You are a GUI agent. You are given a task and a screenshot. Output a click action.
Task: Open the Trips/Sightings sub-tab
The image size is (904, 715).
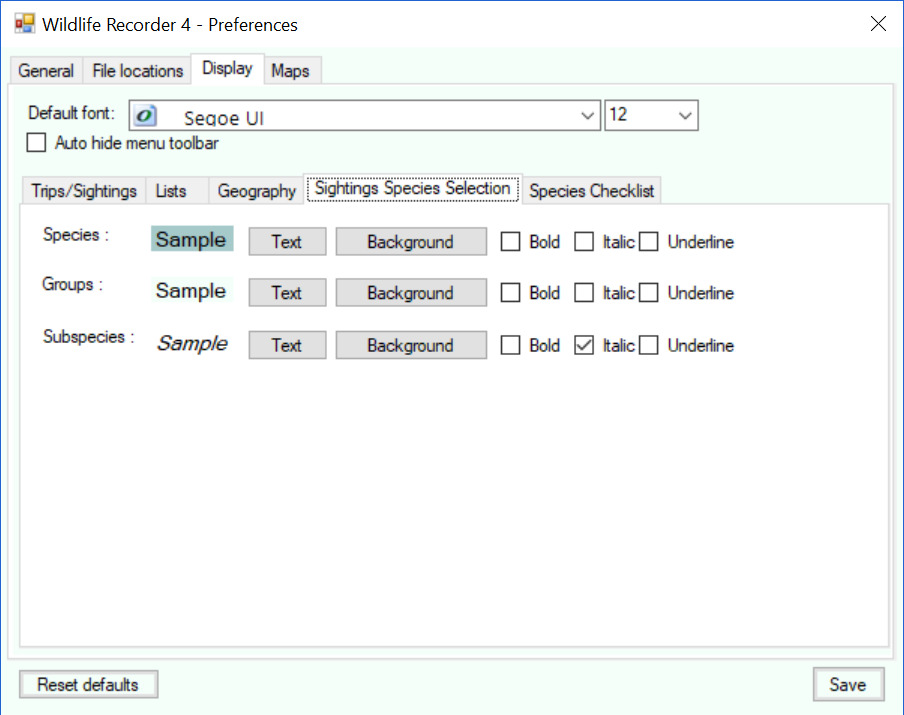84,191
